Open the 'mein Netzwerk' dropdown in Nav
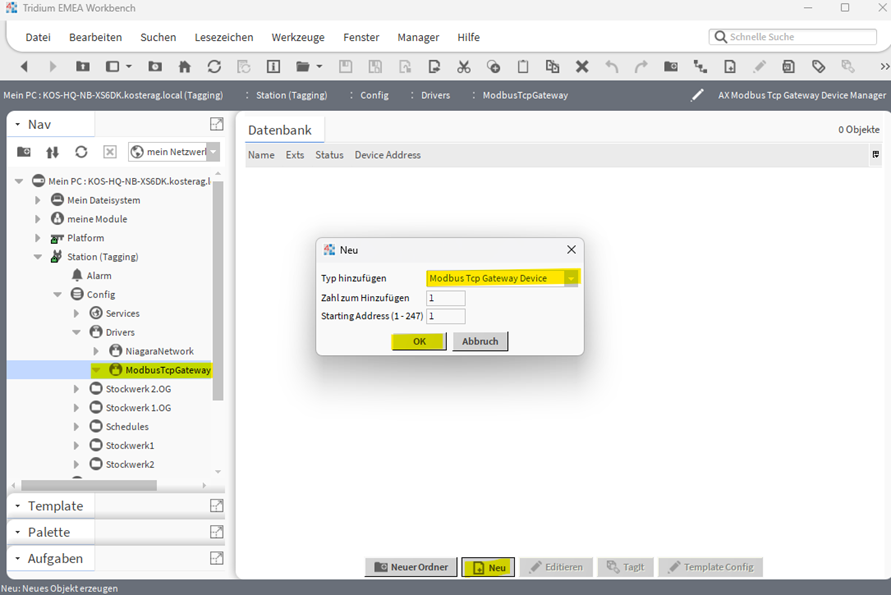The width and height of the screenshot is (891, 595). 213,152
